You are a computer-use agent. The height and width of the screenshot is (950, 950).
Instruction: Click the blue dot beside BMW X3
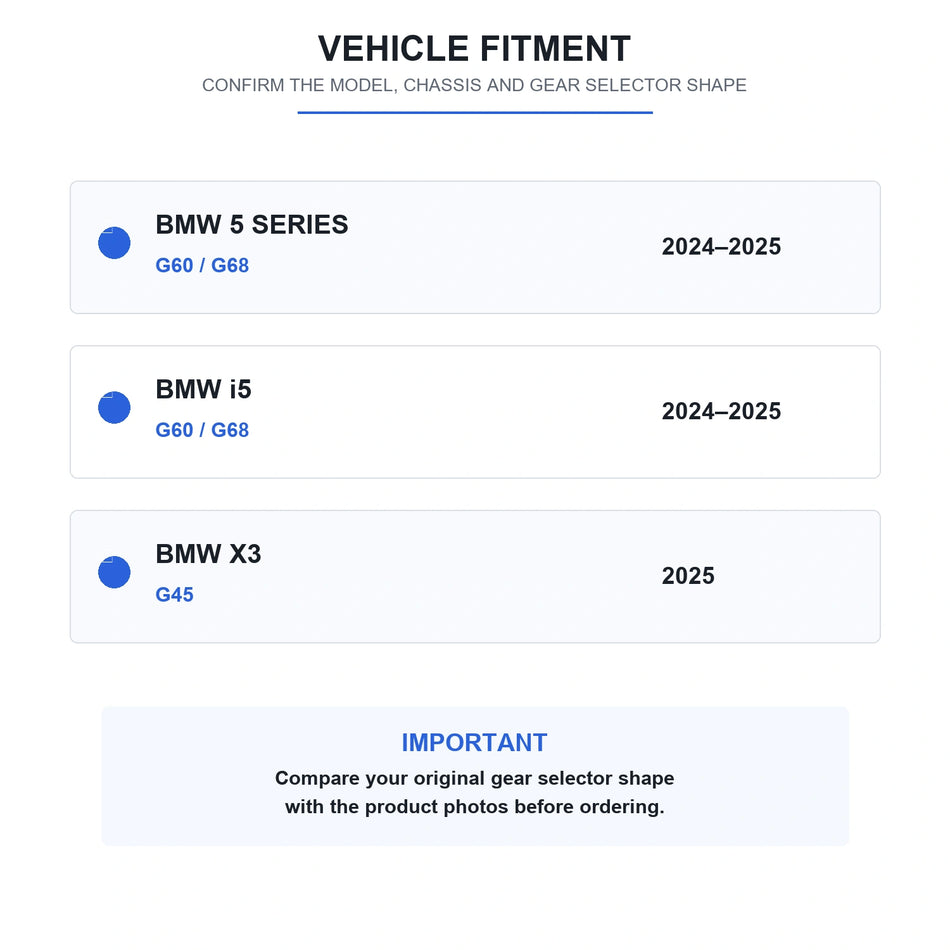pyautogui.click(x=114, y=572)
